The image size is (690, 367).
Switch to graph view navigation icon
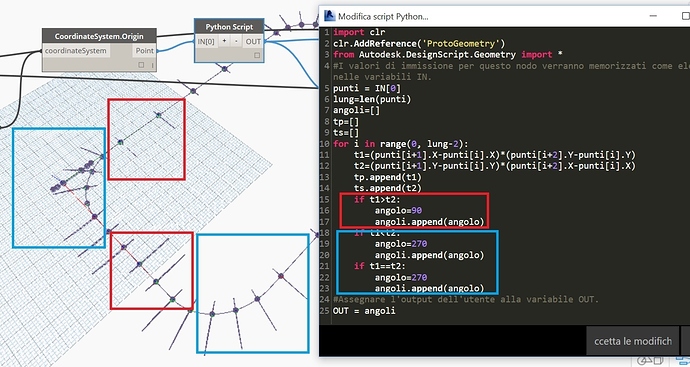[x=683, y=362]
